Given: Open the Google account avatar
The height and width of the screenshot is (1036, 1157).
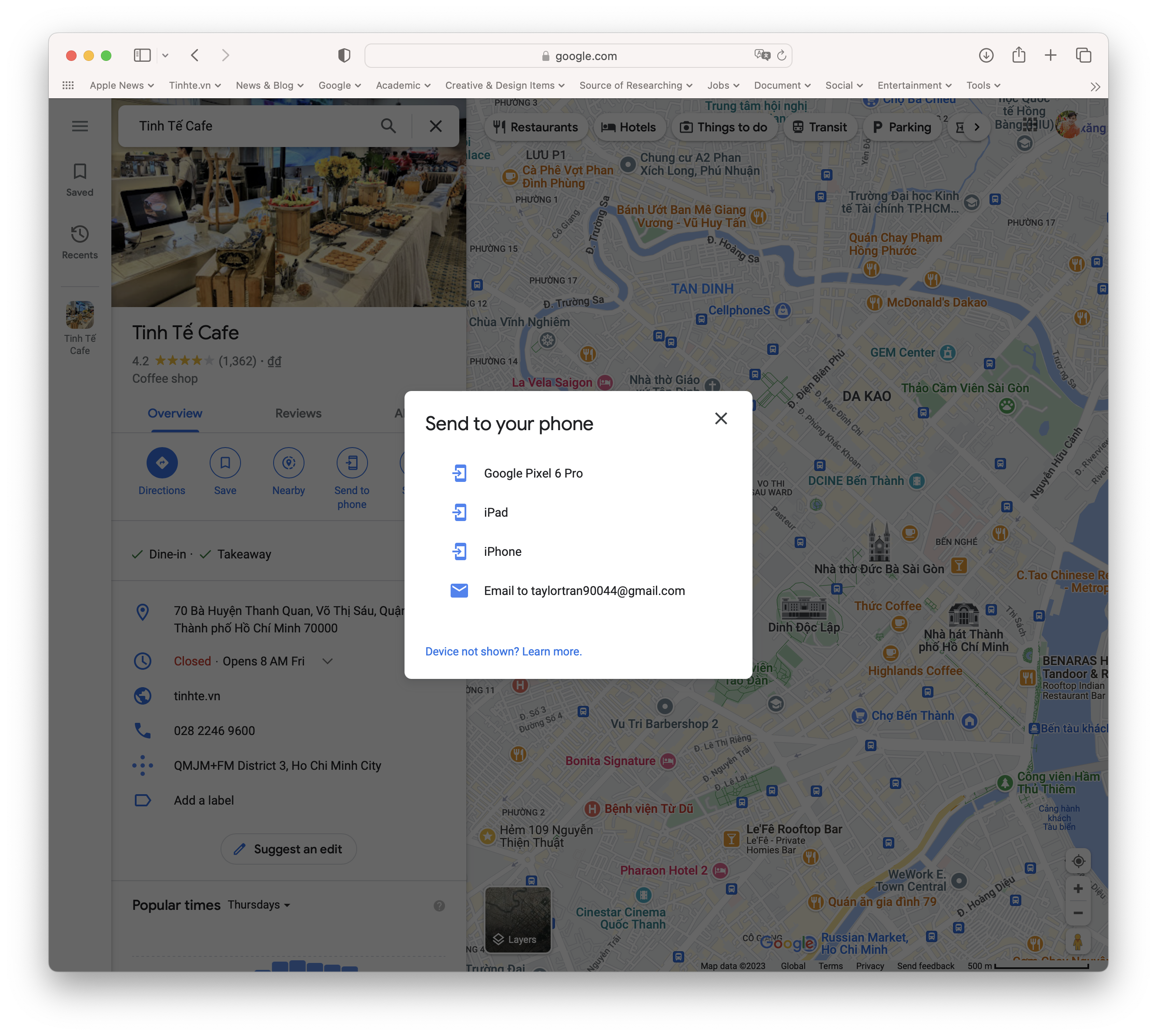Looking at the screenshot, I should 1069,124.
